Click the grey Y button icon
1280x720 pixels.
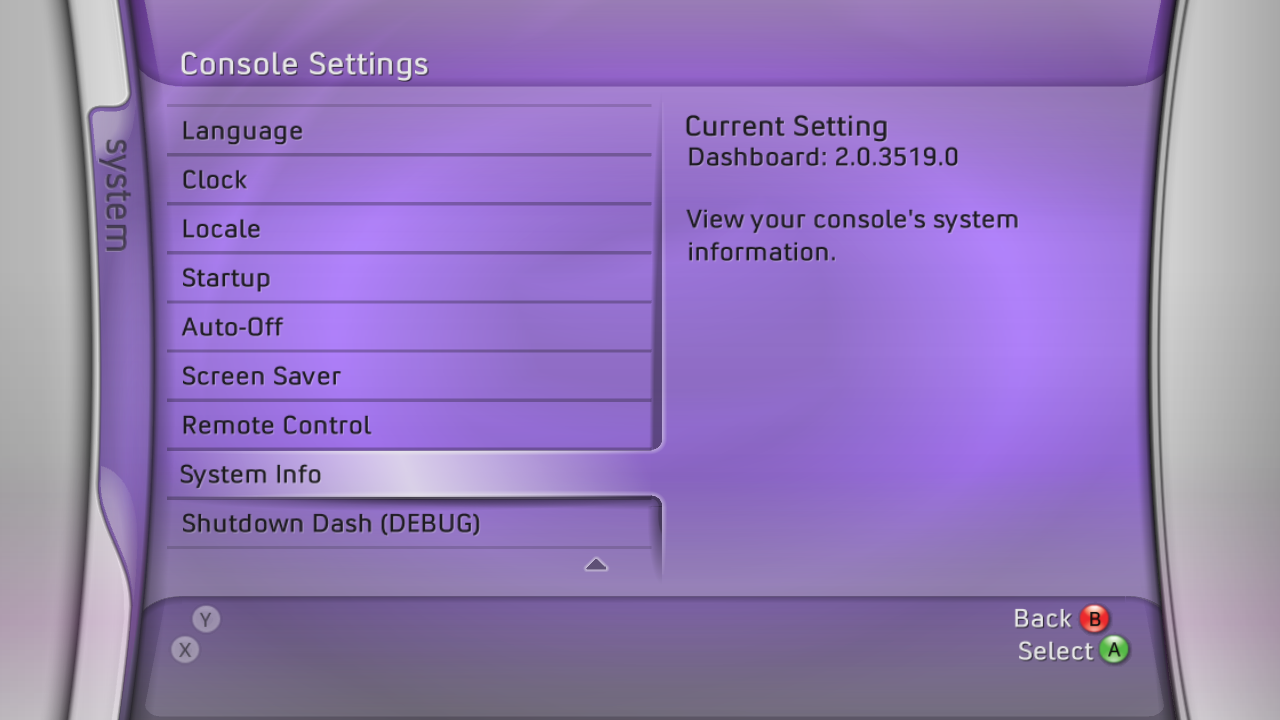click(205, 620)
